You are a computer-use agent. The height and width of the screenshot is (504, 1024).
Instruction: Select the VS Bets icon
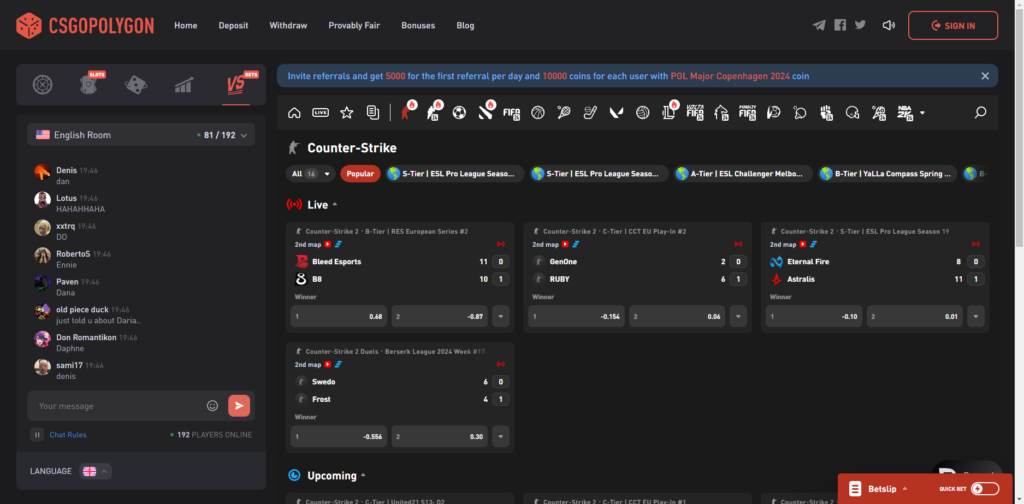[x=236, y=84]
